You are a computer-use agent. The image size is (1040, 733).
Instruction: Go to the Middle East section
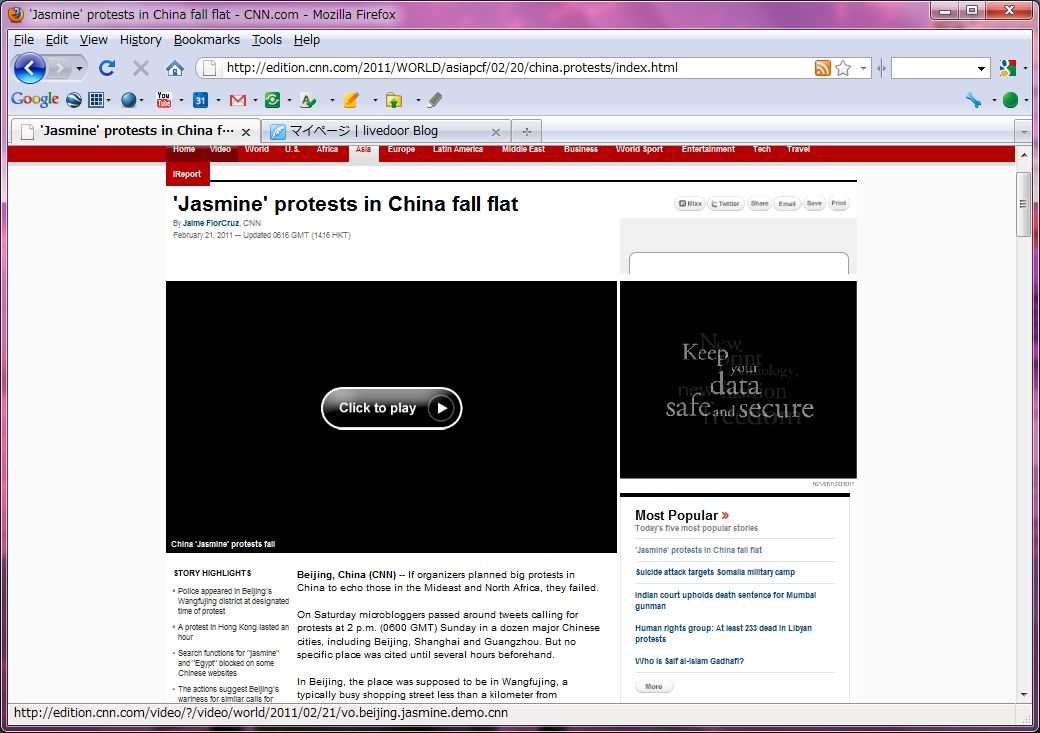pyautogui.click(x=523, y=149)
